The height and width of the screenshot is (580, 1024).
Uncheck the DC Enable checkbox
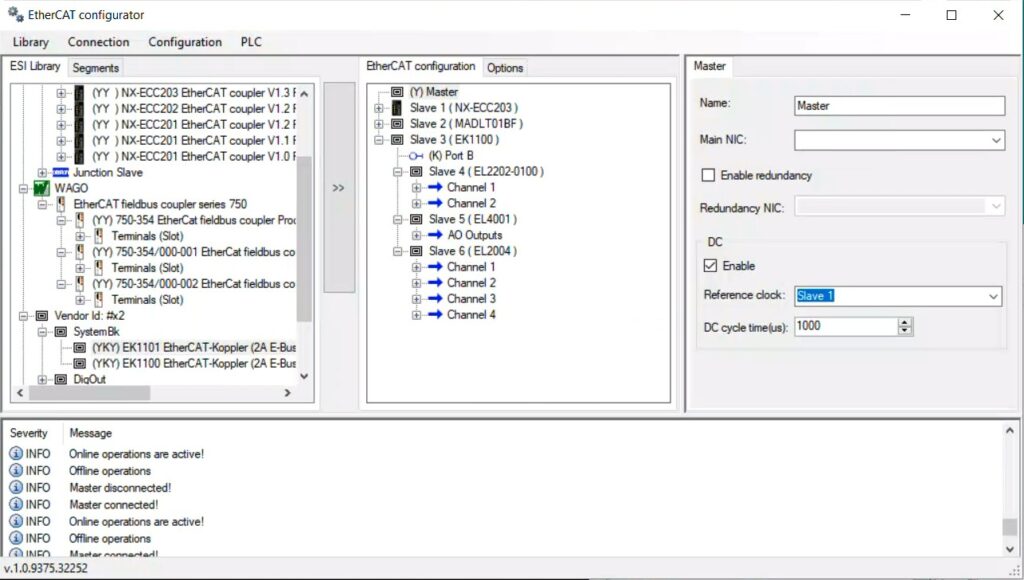tap(710, 266)
